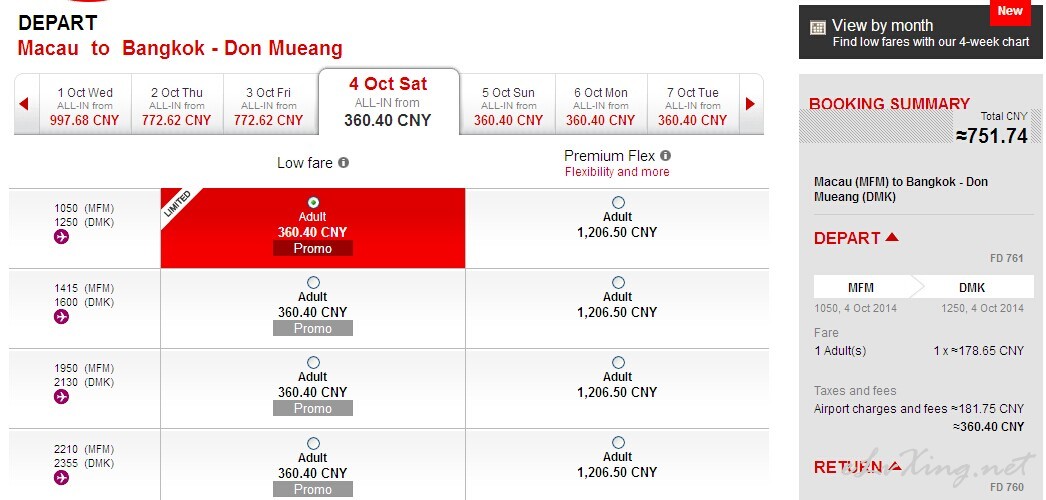Click the plane icon for 1050 flight

click(x=61, y=237)
